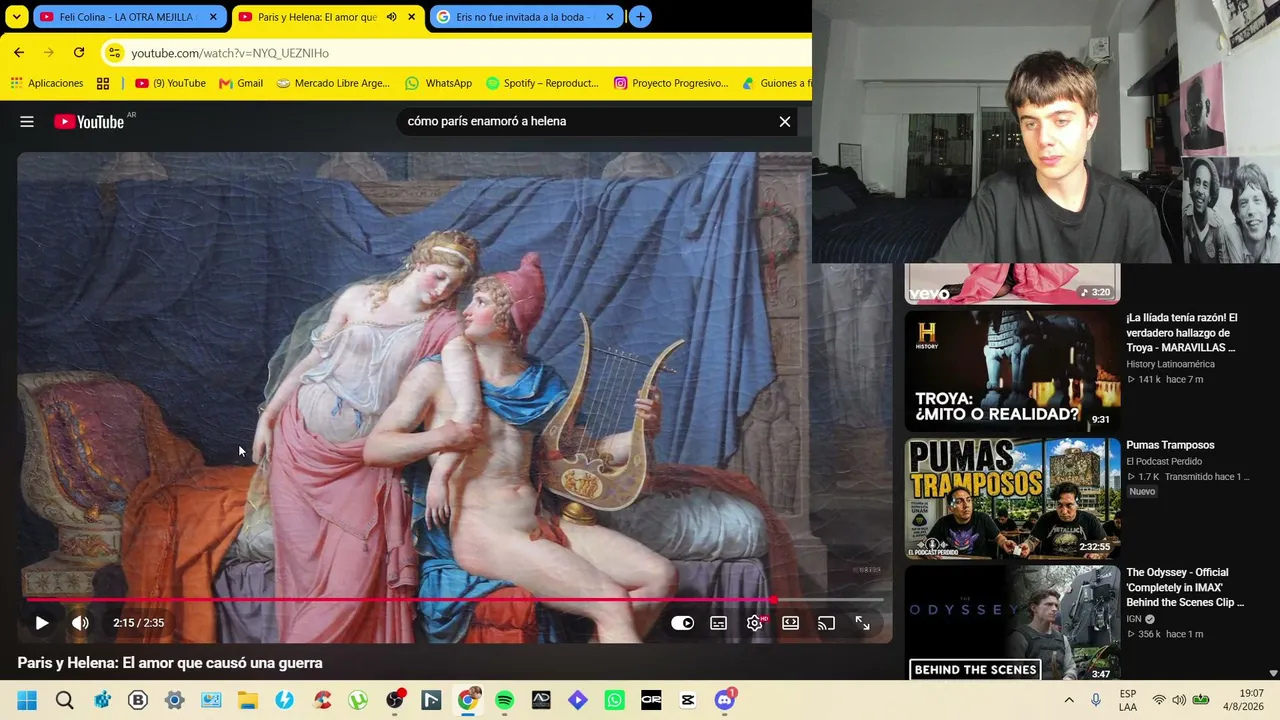Open CapCut from the taskbar
This screenshot has height=720, width=1280.
pyautogui.click(x=688, y=700)
